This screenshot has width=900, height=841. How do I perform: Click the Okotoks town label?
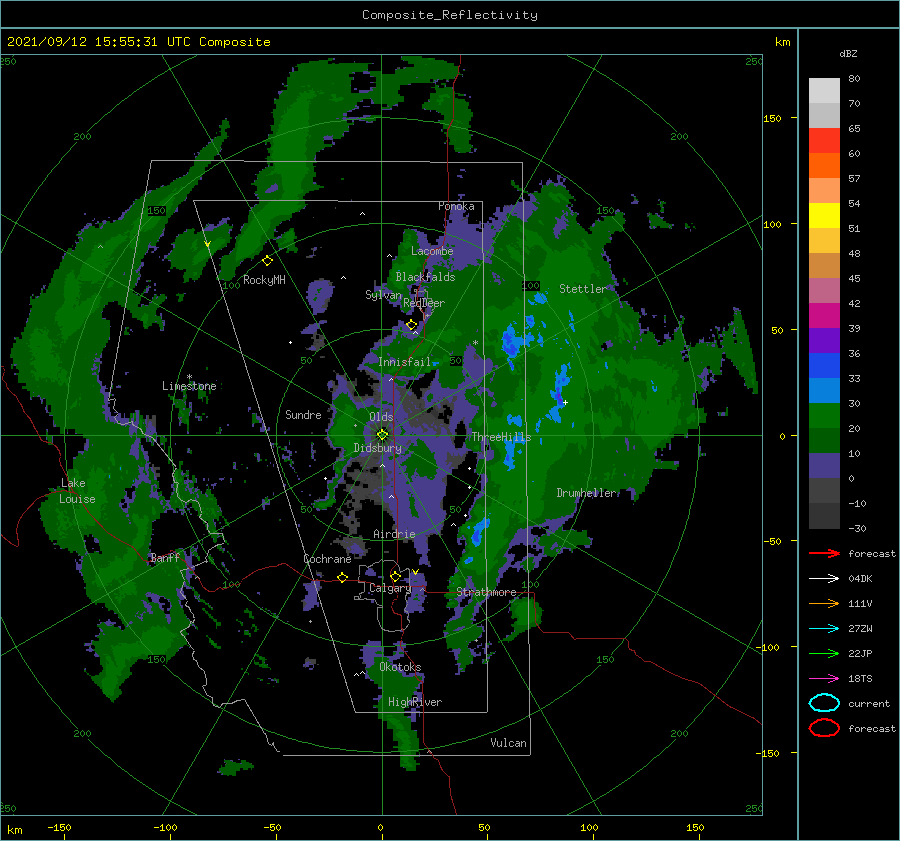point(400,667)
